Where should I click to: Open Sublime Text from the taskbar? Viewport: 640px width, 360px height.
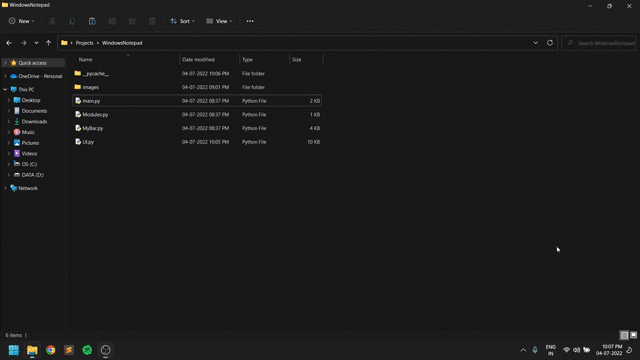pos(69,350)
